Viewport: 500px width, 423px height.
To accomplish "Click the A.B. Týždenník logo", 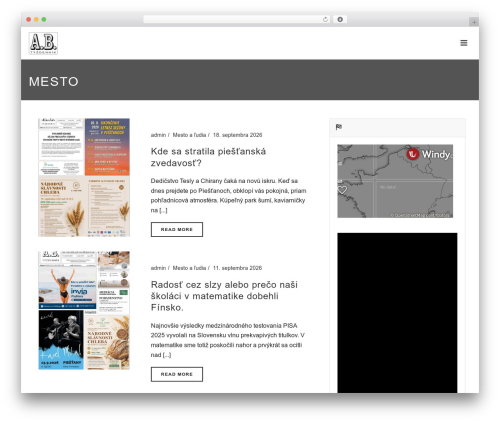I will pyautogui.click(x=43, y=43).
